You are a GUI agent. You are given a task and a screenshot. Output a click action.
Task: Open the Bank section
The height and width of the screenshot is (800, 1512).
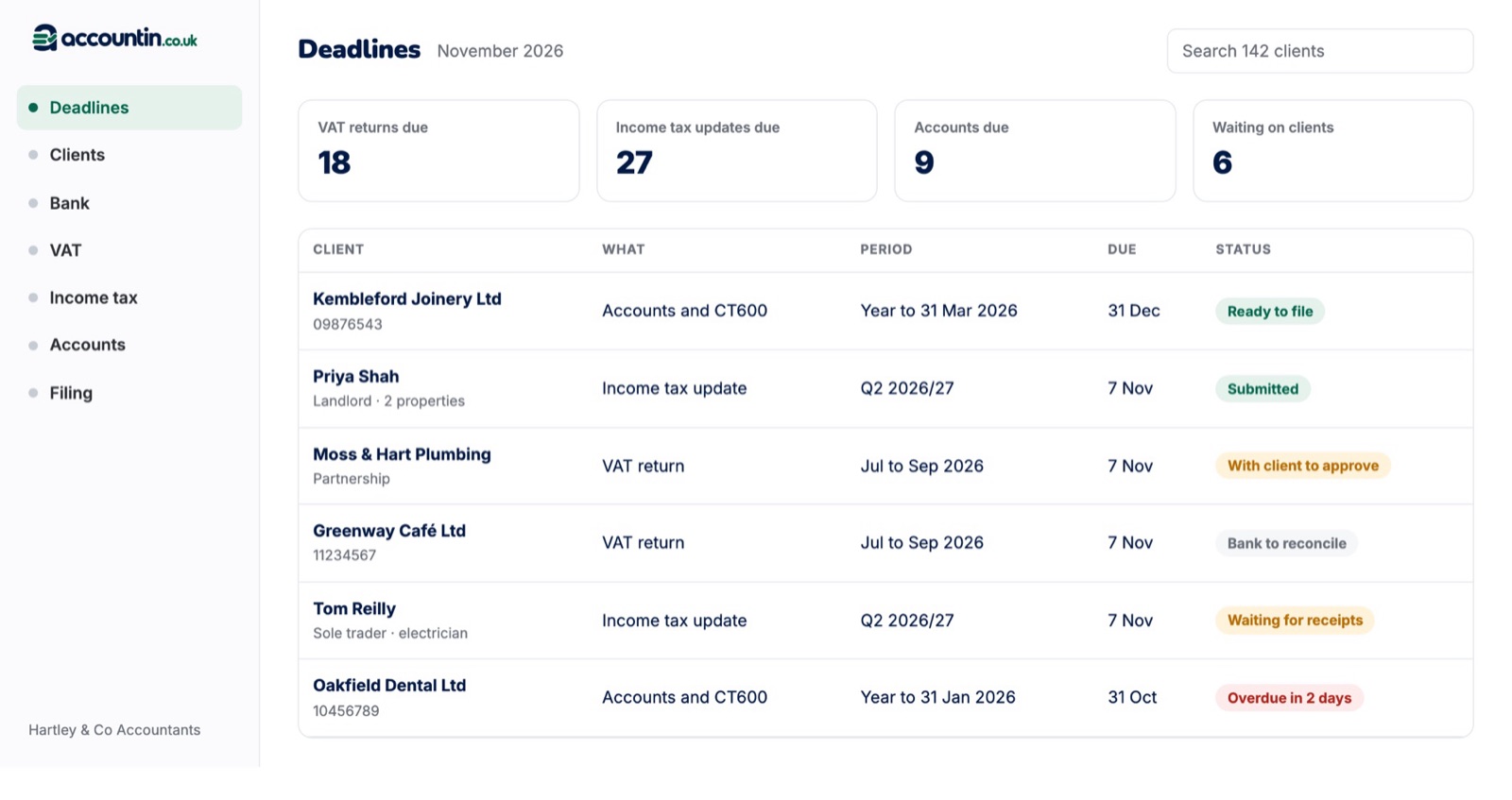[x=129, y=203]
